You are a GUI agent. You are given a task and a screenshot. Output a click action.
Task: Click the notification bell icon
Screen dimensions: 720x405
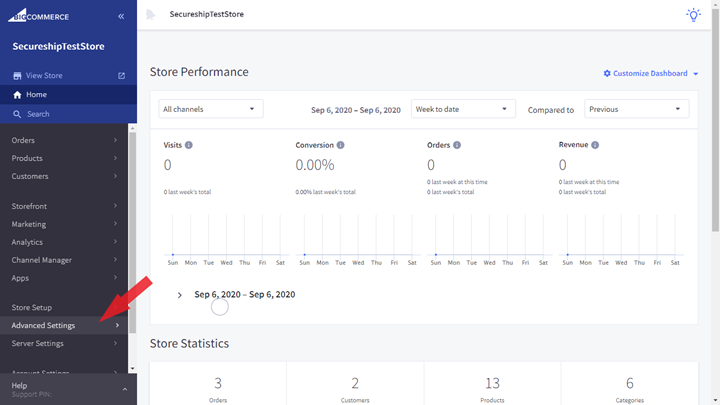click(x=151, y=15)
